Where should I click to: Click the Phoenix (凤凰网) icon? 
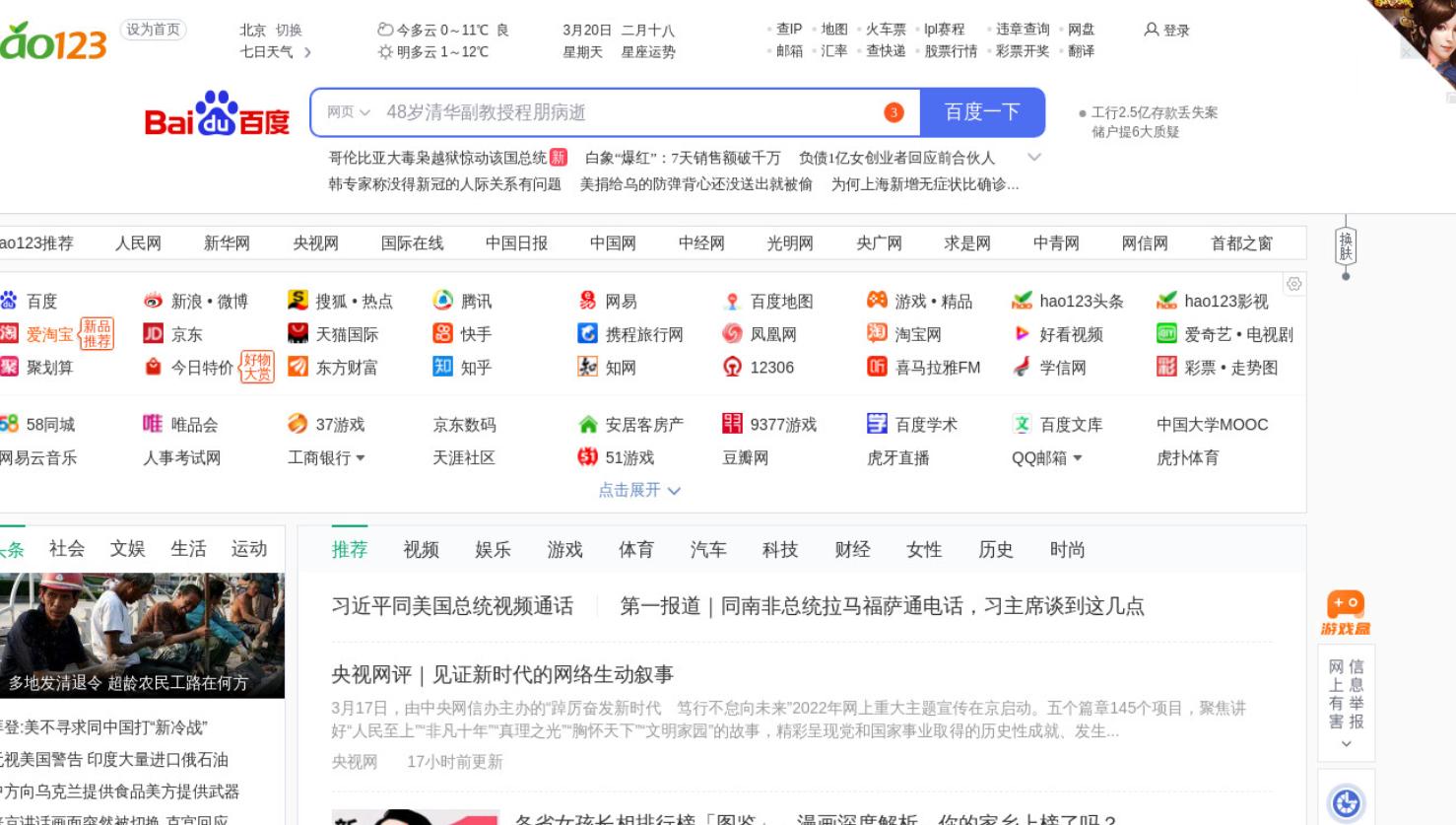[x=732, y=333]
